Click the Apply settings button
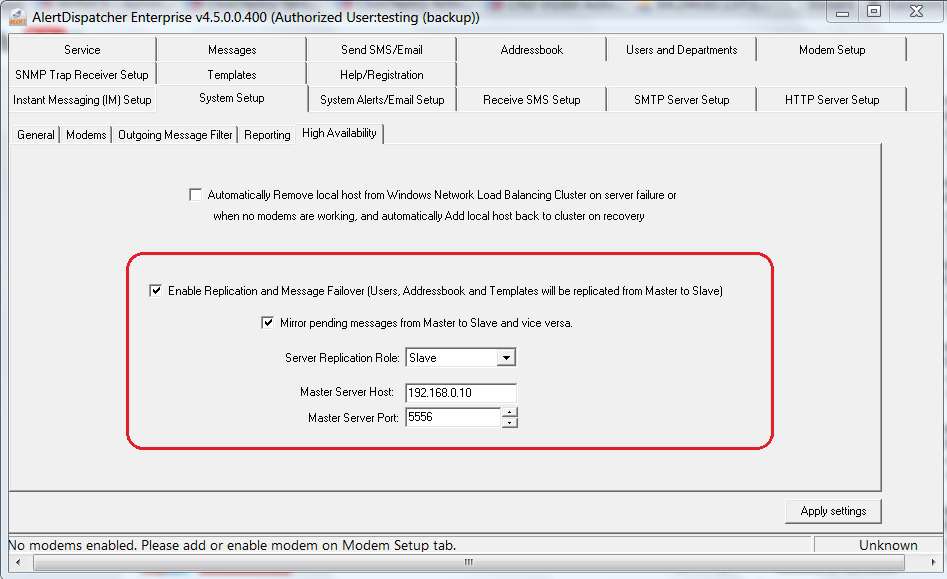This screenshot has width=947, height=579. coord(833,511)
